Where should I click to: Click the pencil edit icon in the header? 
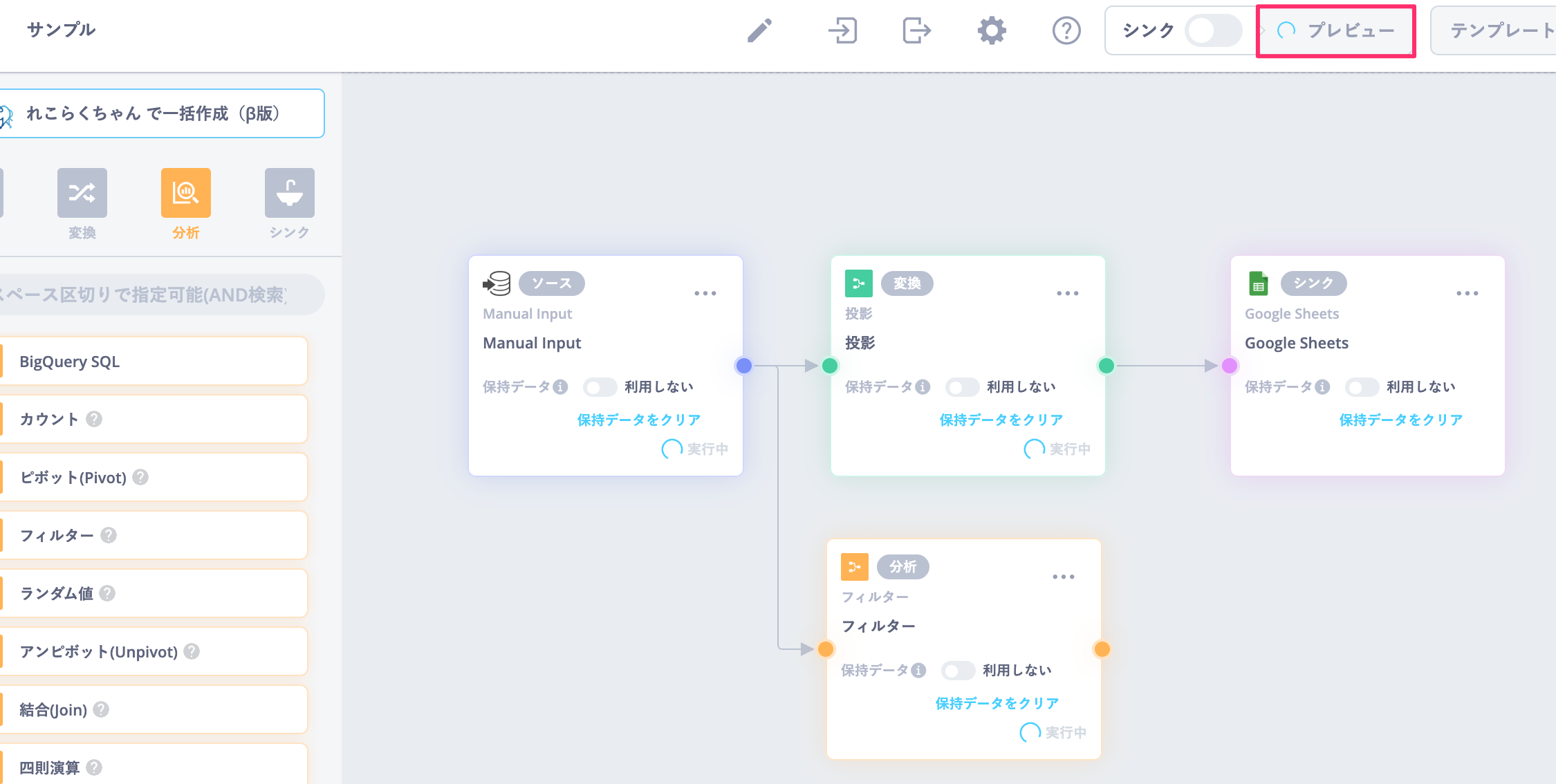[759, 30]
